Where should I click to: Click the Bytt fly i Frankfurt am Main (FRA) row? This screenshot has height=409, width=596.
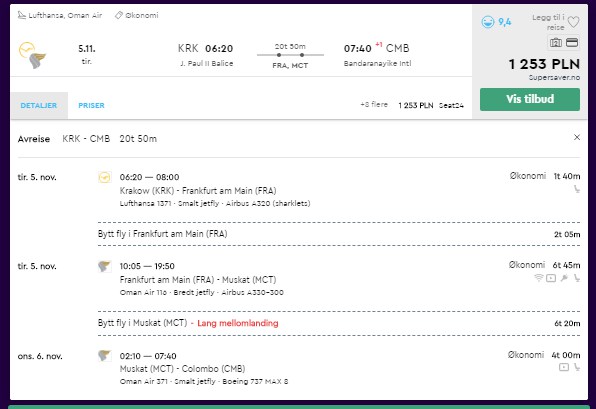click(x=339, y=234)
